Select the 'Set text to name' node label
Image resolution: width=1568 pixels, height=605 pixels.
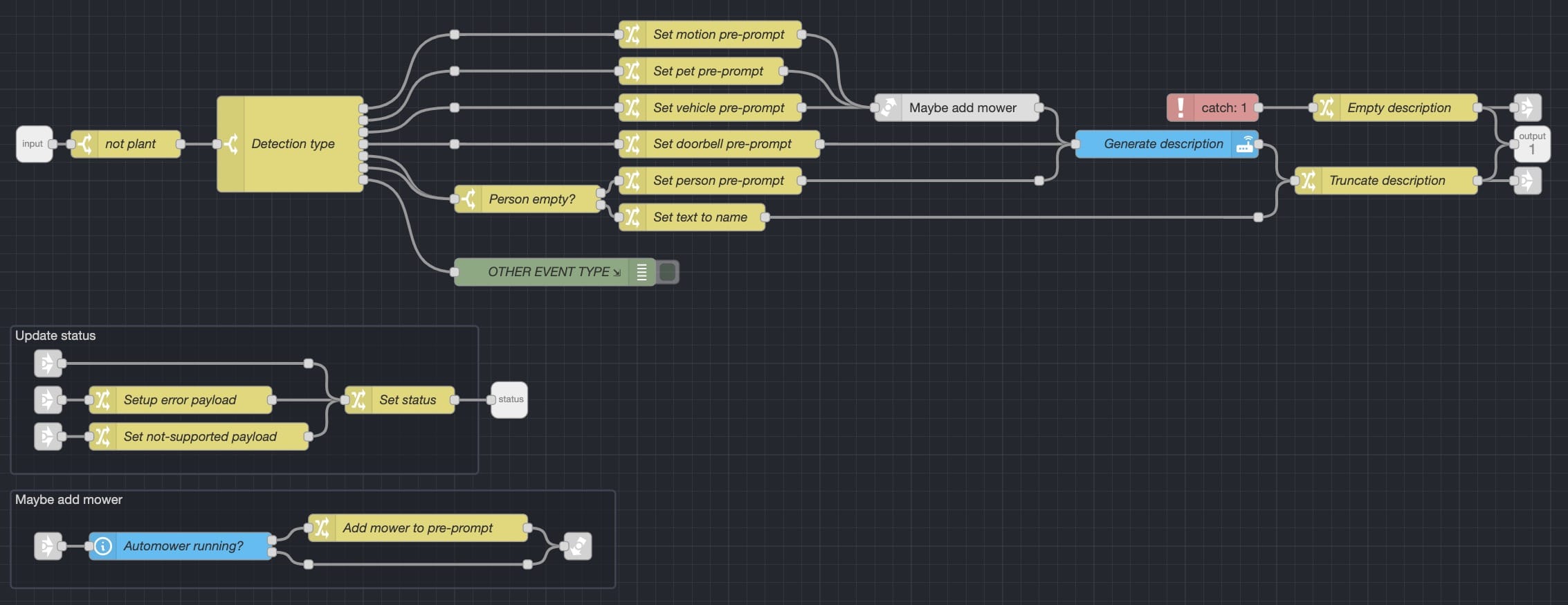point(700,217)
